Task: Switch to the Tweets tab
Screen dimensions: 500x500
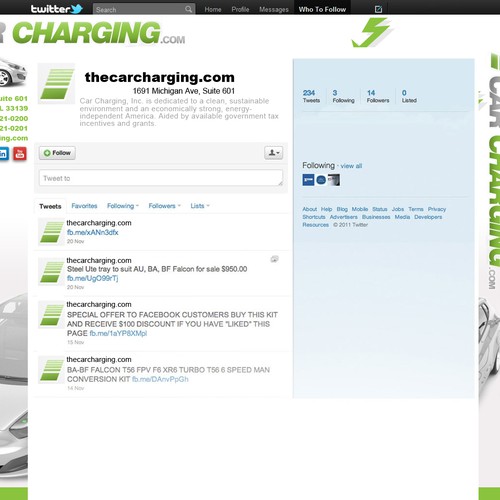Action: (50, 206)
